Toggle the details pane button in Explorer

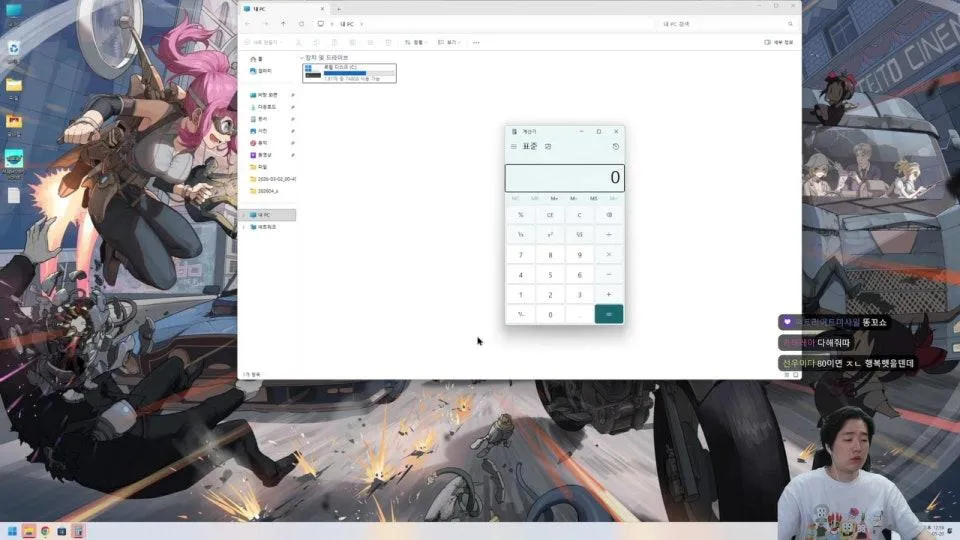[x=779, y=42]
